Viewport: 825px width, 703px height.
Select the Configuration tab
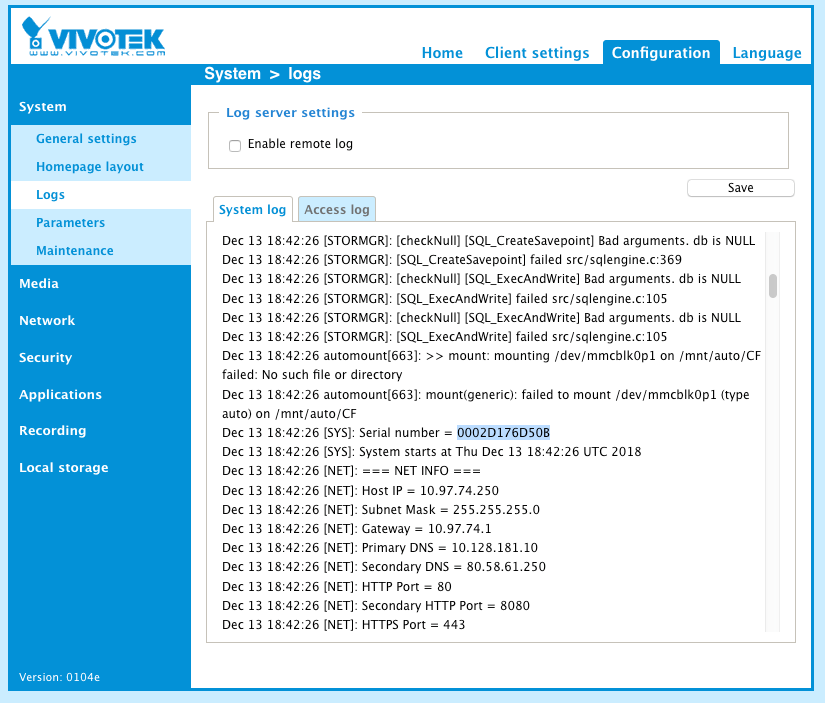661,53
